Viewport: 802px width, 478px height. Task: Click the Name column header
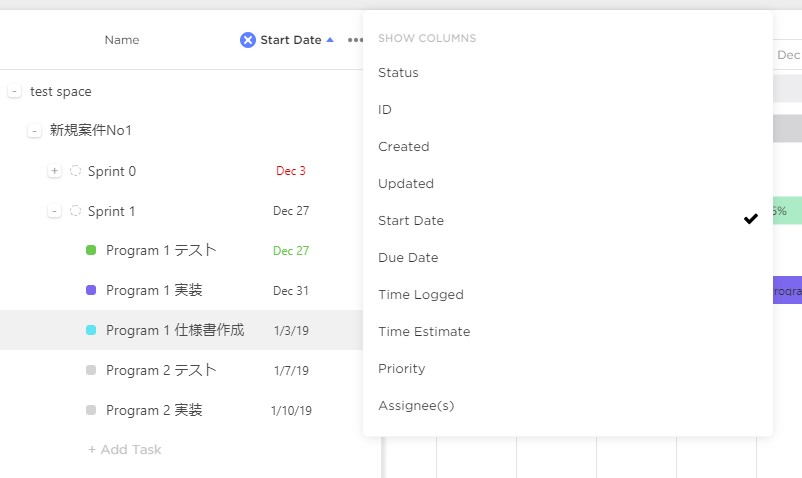[x=122, y=40]
